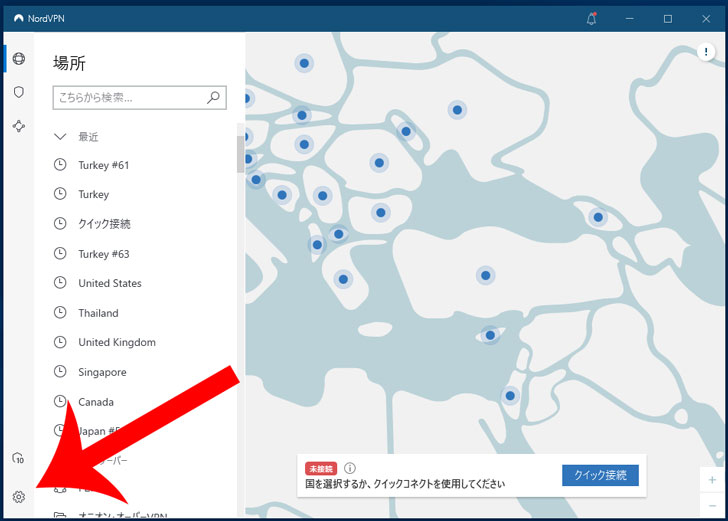Select Singapore in the locations list

click(x=102, y=372)
